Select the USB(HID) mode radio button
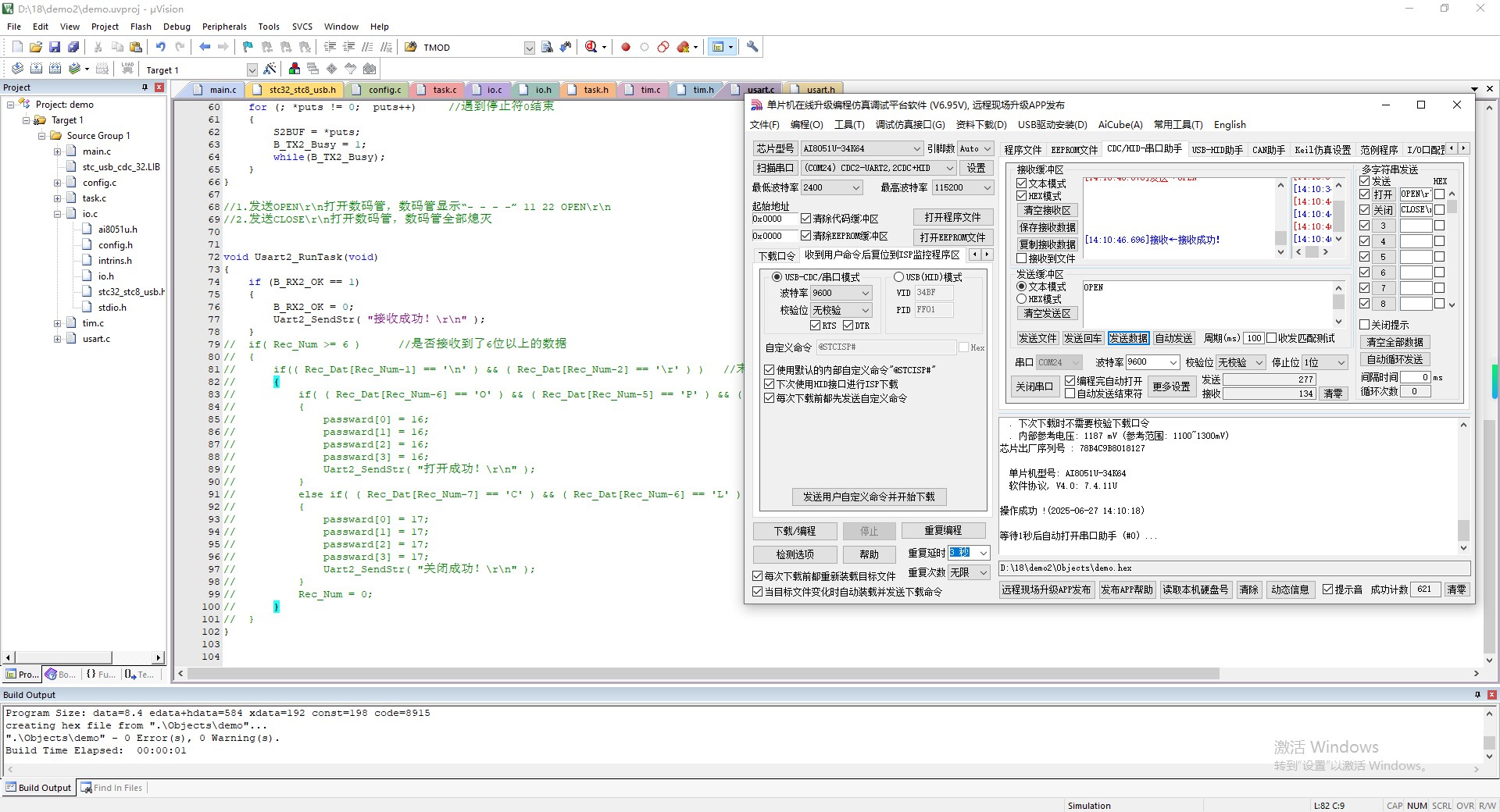1500x812 pixels. point(898,277)
